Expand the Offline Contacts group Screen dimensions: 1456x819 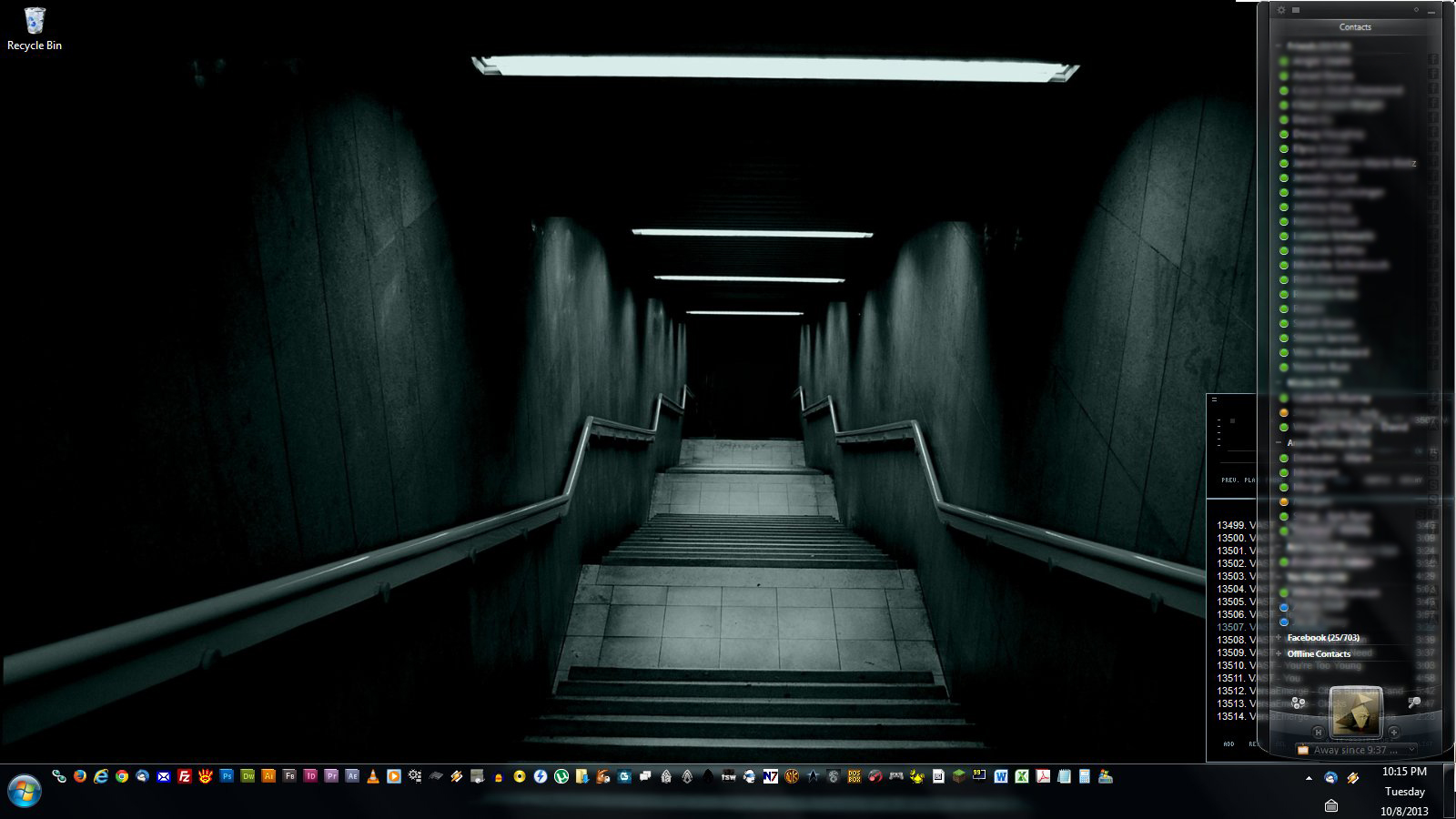point(1319,653)
